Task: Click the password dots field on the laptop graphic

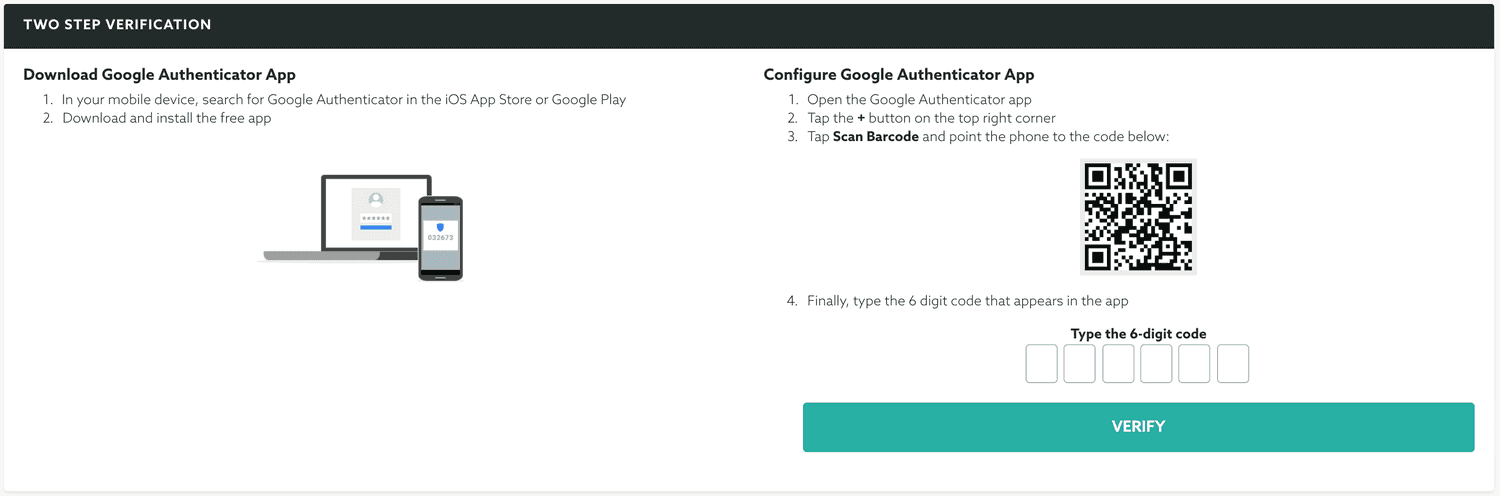Action: click(376, 217)
